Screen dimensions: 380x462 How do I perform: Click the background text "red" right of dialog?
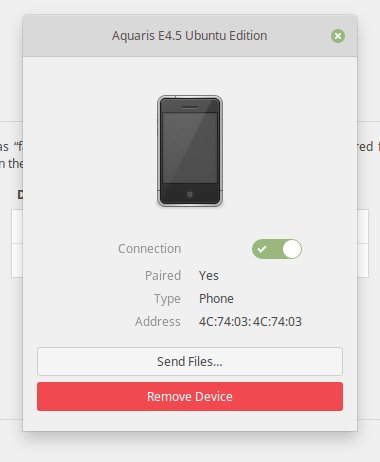click(x=365, y=146)
